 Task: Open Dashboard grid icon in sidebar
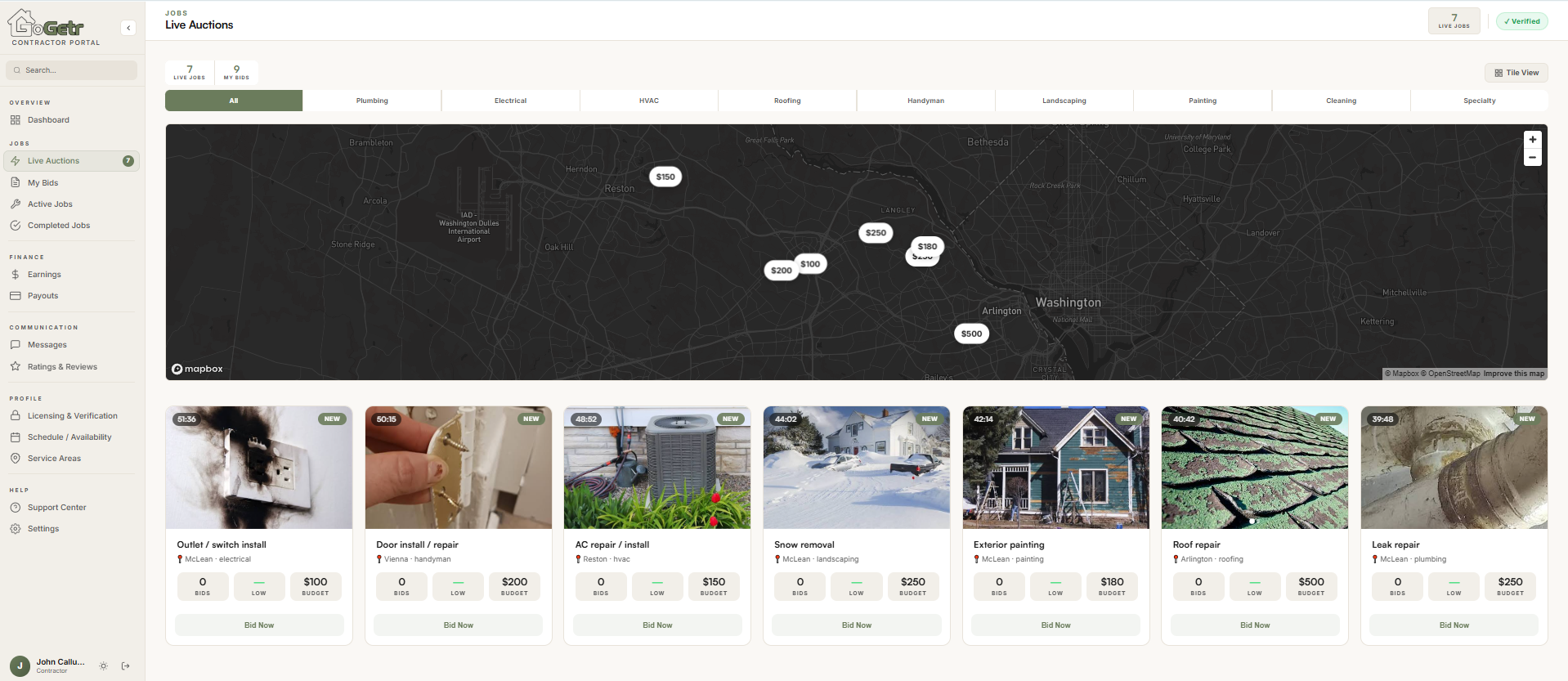[x=16, y=120]
